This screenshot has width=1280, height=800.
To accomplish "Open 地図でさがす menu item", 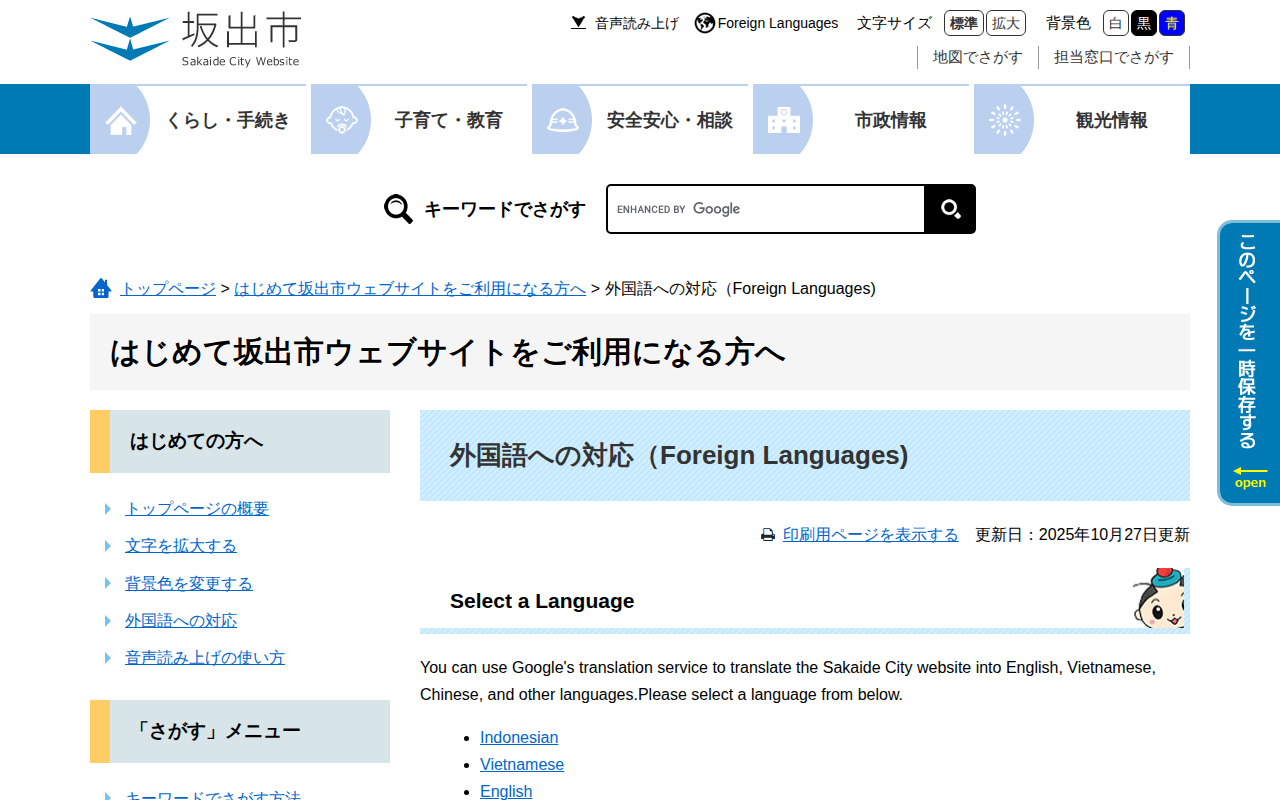I will pos(977,57).
